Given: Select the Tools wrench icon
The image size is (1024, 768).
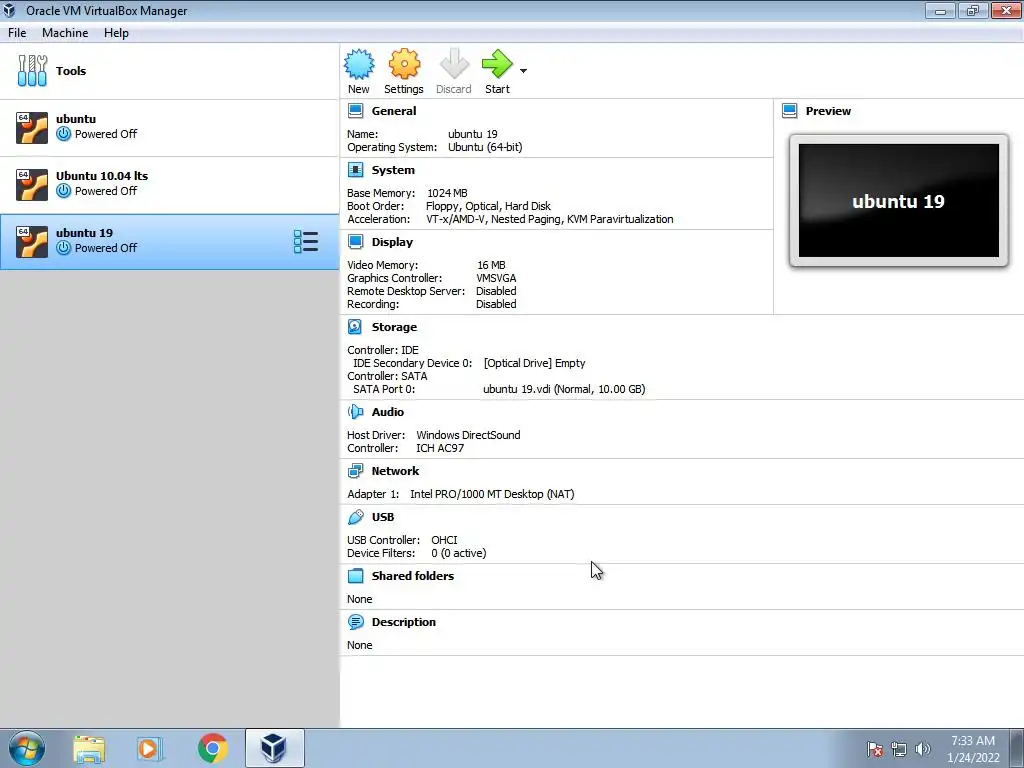Looking at the screenshot, I should coord(32,71).
